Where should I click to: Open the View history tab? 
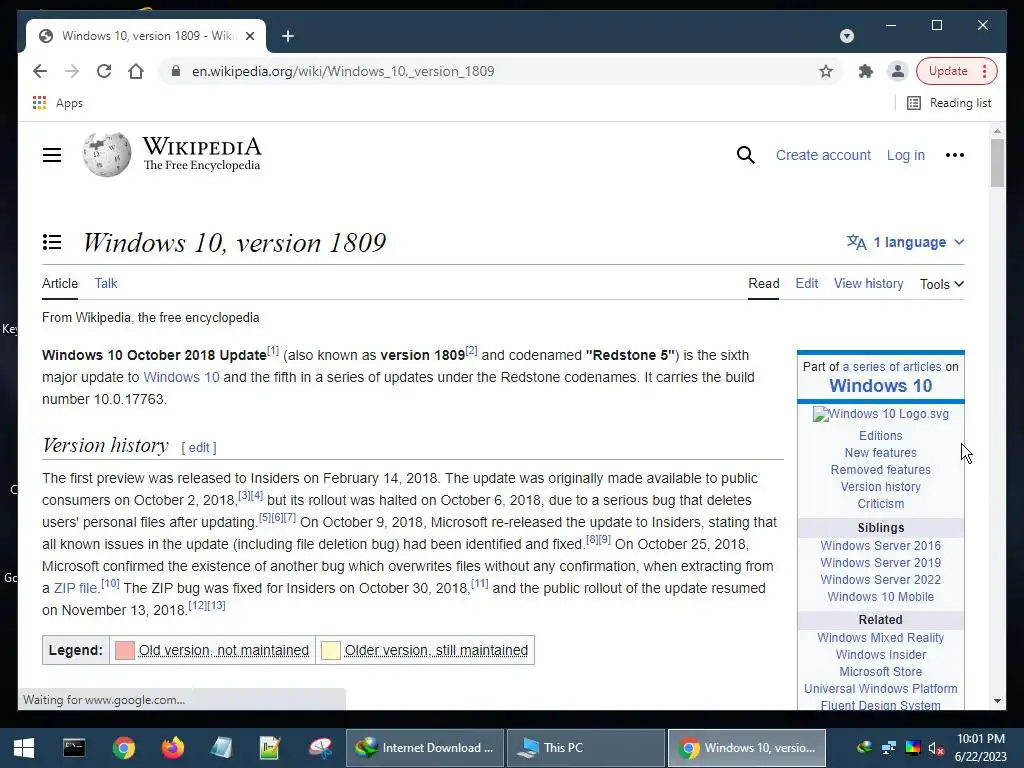coord(869,283)
